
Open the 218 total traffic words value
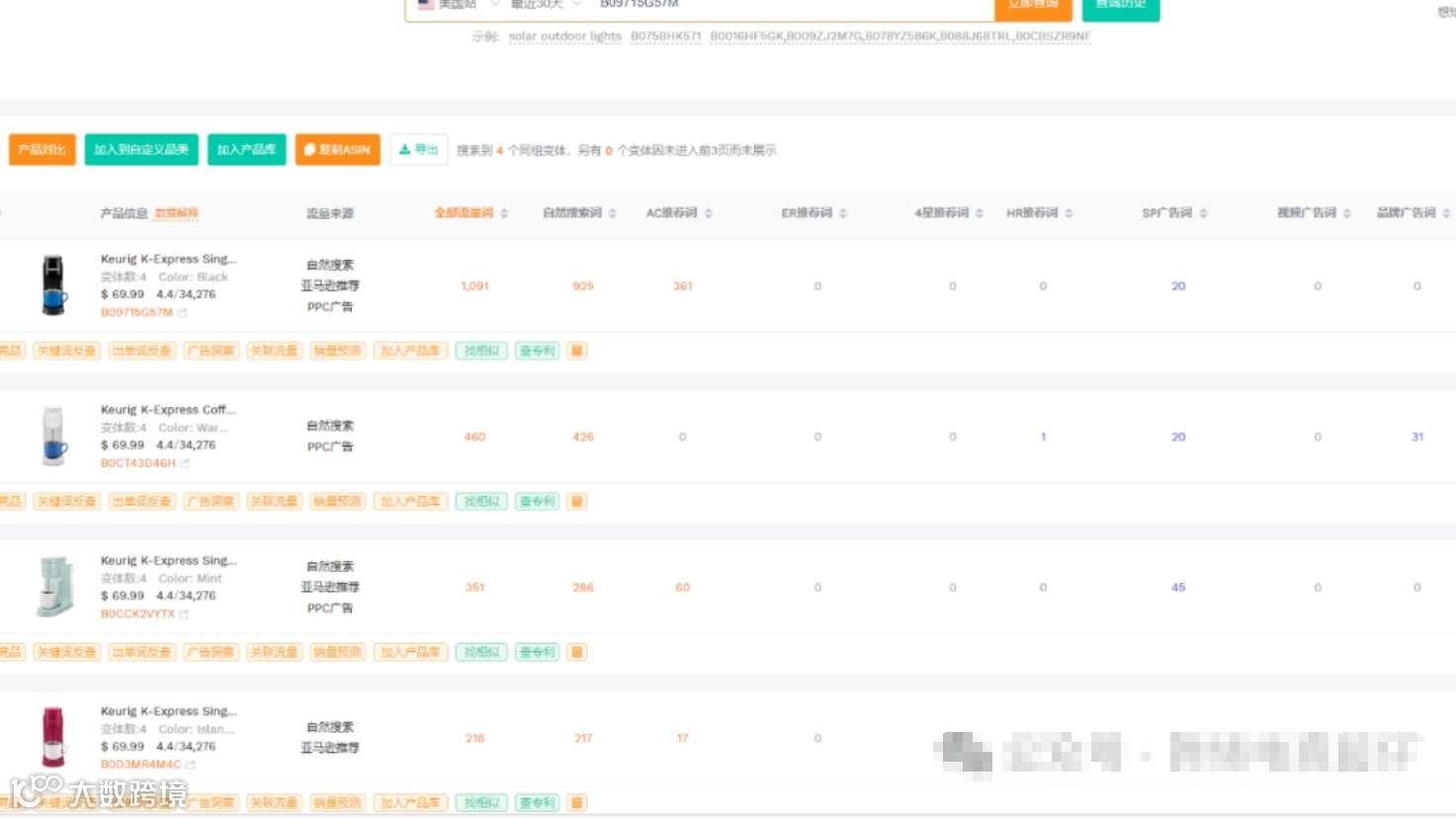[x=474, y=738]
